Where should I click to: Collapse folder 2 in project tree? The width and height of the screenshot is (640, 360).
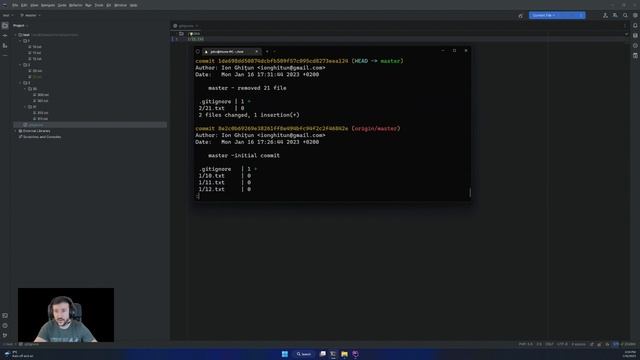pos(20,65)
